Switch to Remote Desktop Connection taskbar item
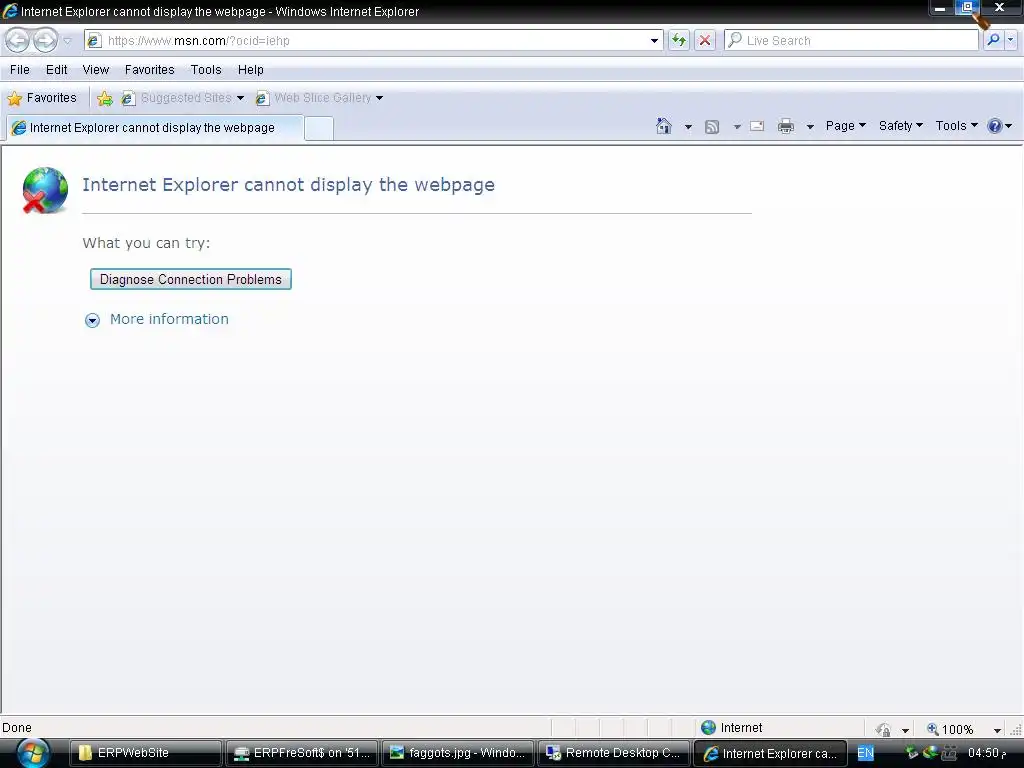 click(x=613, y=753)
